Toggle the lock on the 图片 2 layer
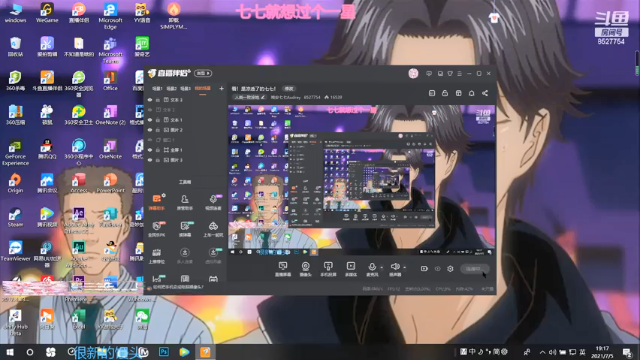640x360 pixels. [158, 130]
